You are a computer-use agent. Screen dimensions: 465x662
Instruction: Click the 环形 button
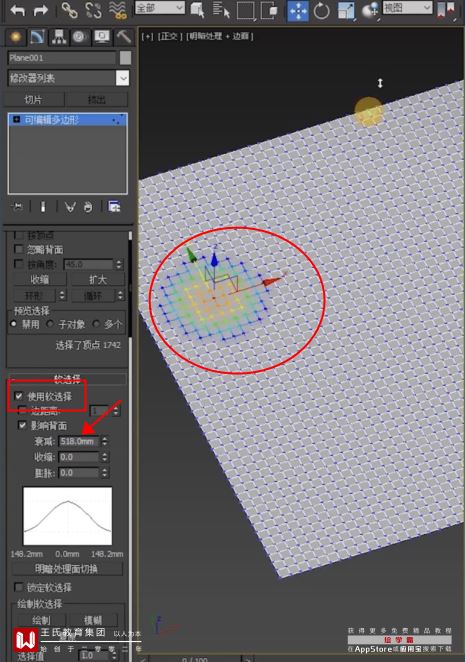[35, 295]
